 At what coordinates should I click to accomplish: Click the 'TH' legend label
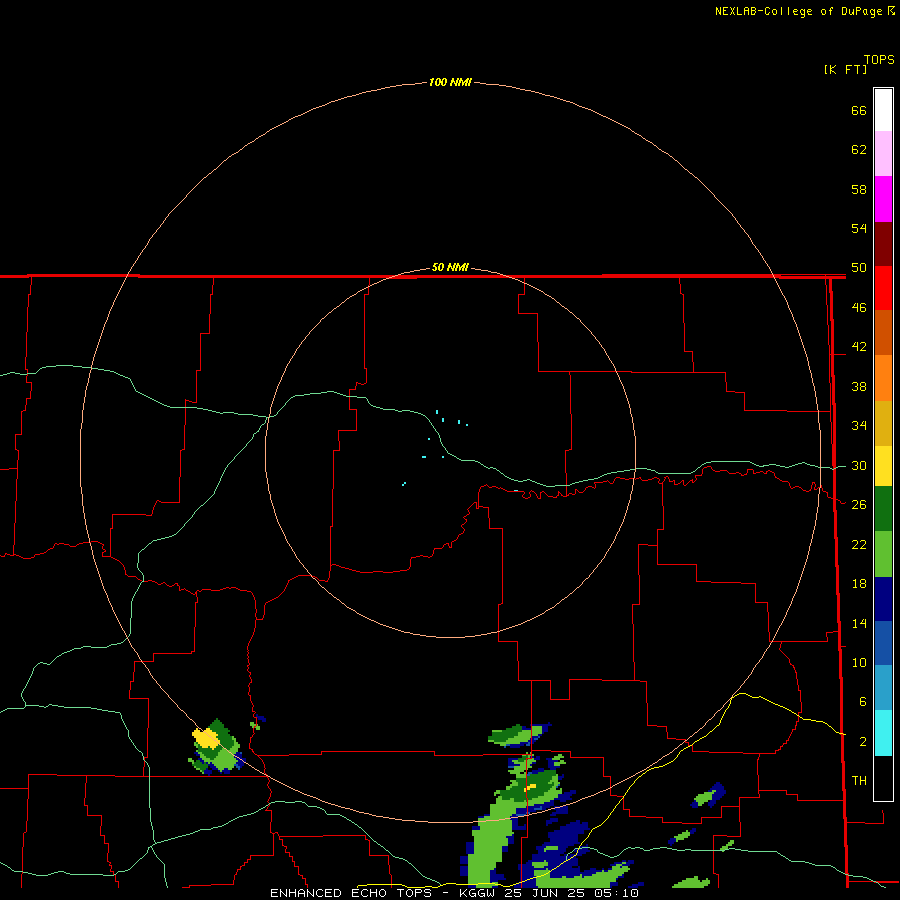[x=859, y=780]
